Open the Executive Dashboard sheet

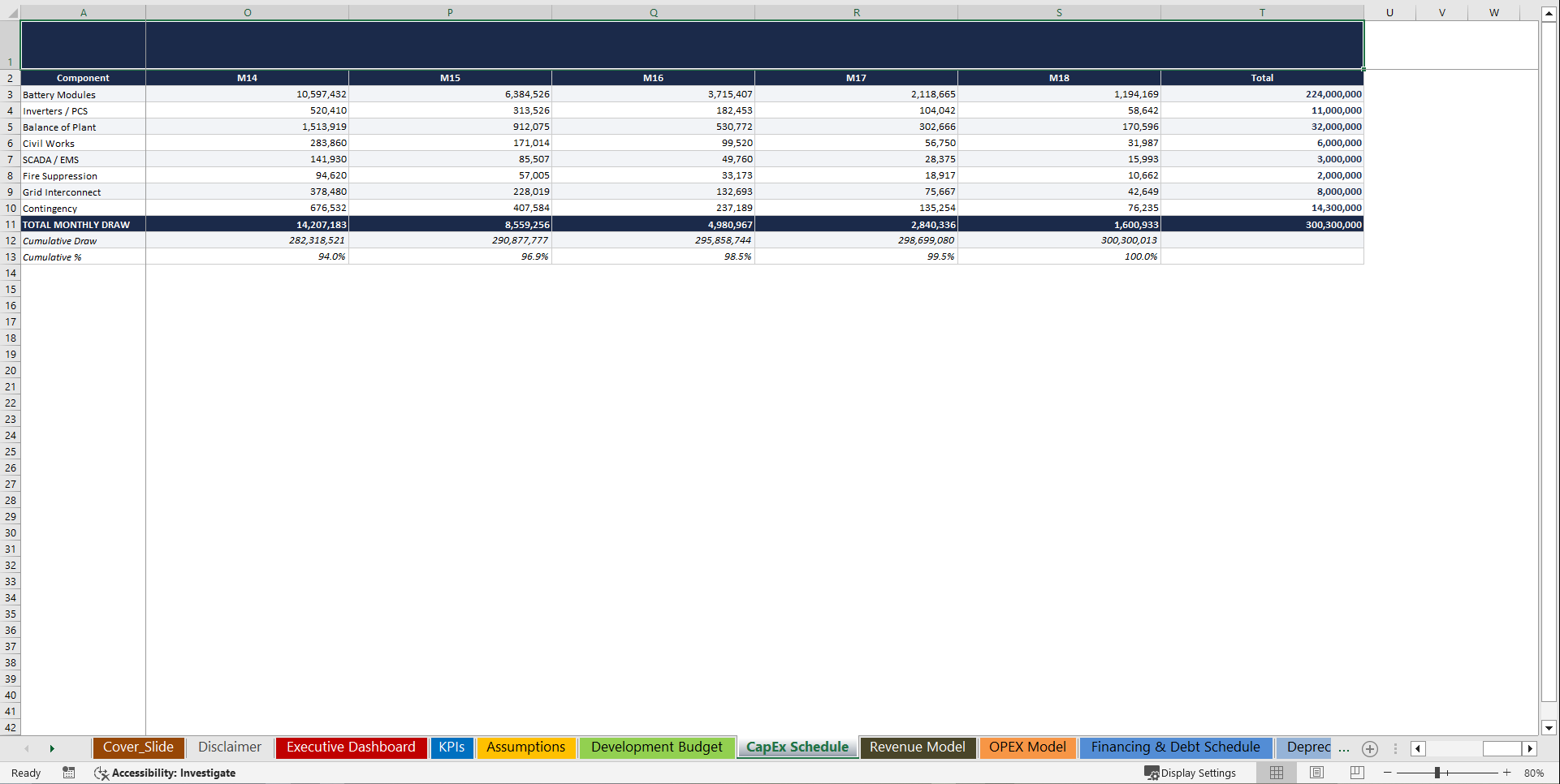[351, 747]
